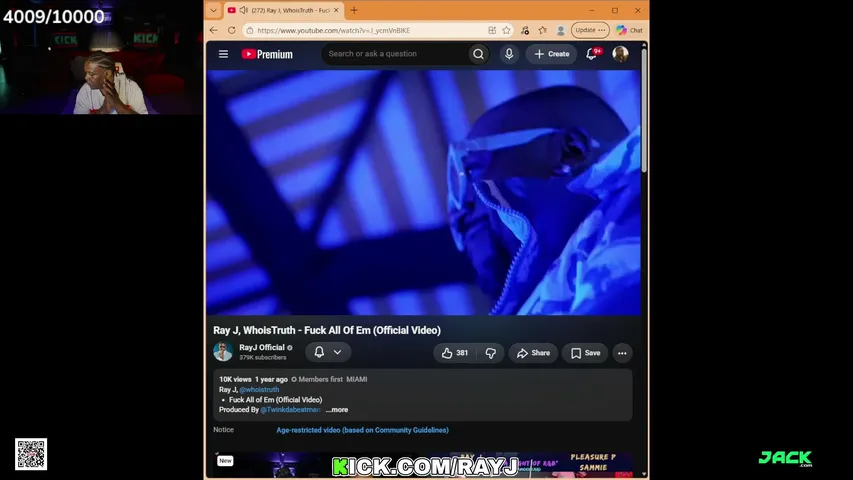The height and width of the screenshot is (480, 853).
Task: Open the browser profile icon
Action: coord(560,30)
